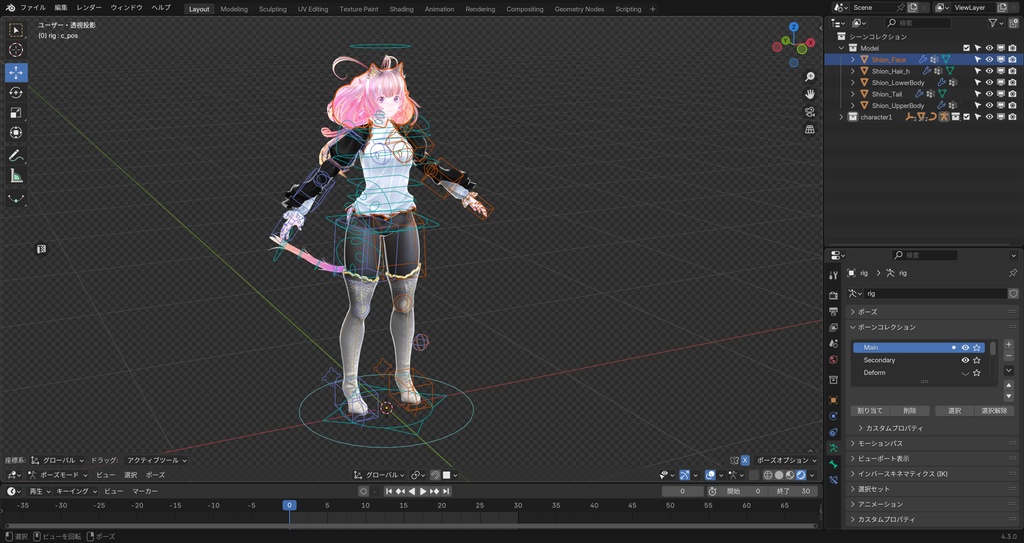Pick the Scale tool in the toolbar
The width and height of the screenshot is (1024, 543).
click(16, 112)
